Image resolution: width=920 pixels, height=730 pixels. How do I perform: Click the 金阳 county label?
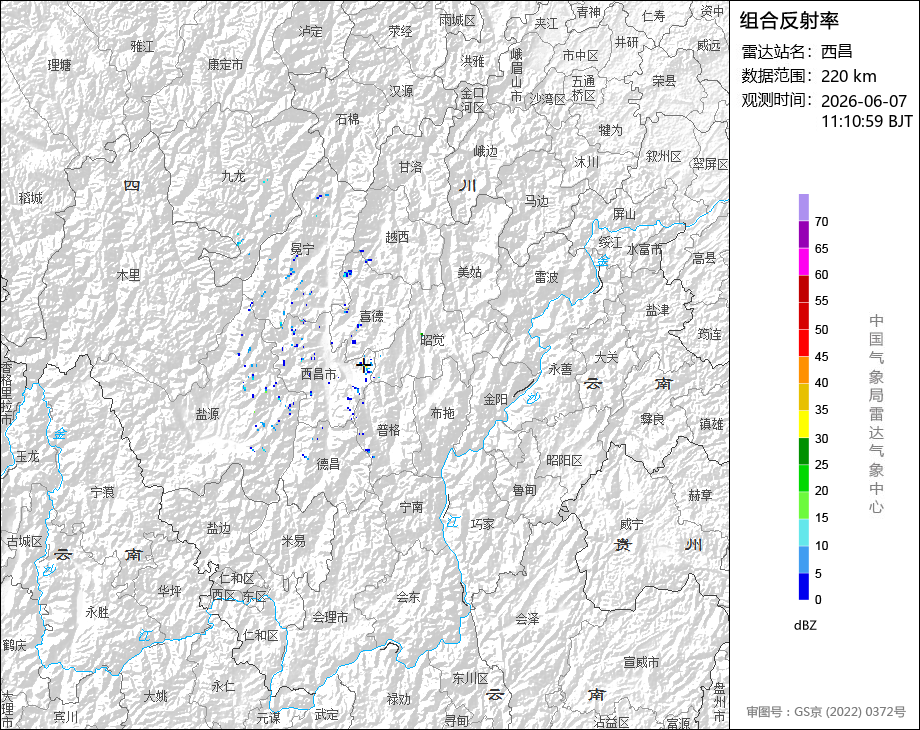point(495,399)
